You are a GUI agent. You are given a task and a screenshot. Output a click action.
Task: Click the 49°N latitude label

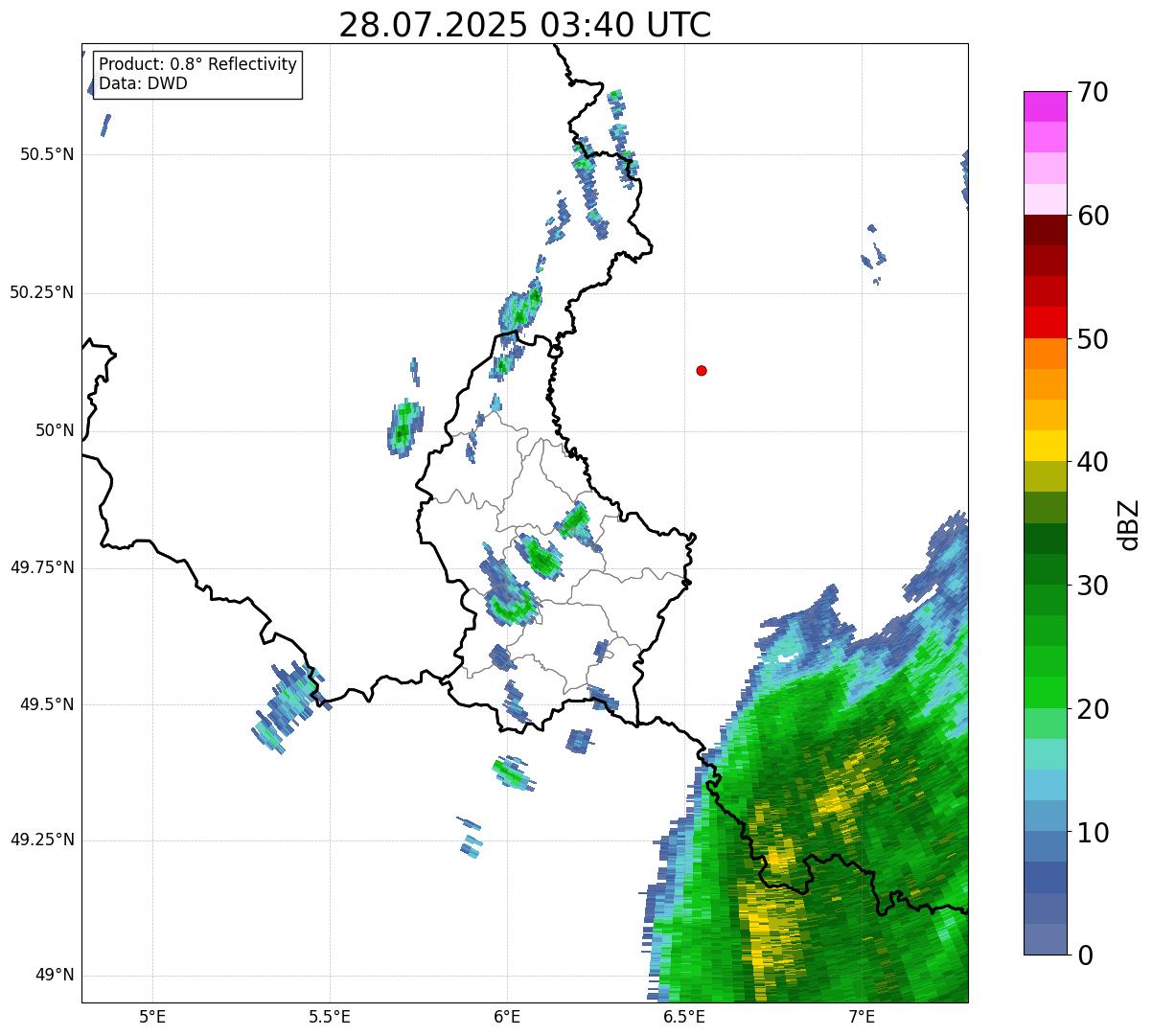(55, 975)
